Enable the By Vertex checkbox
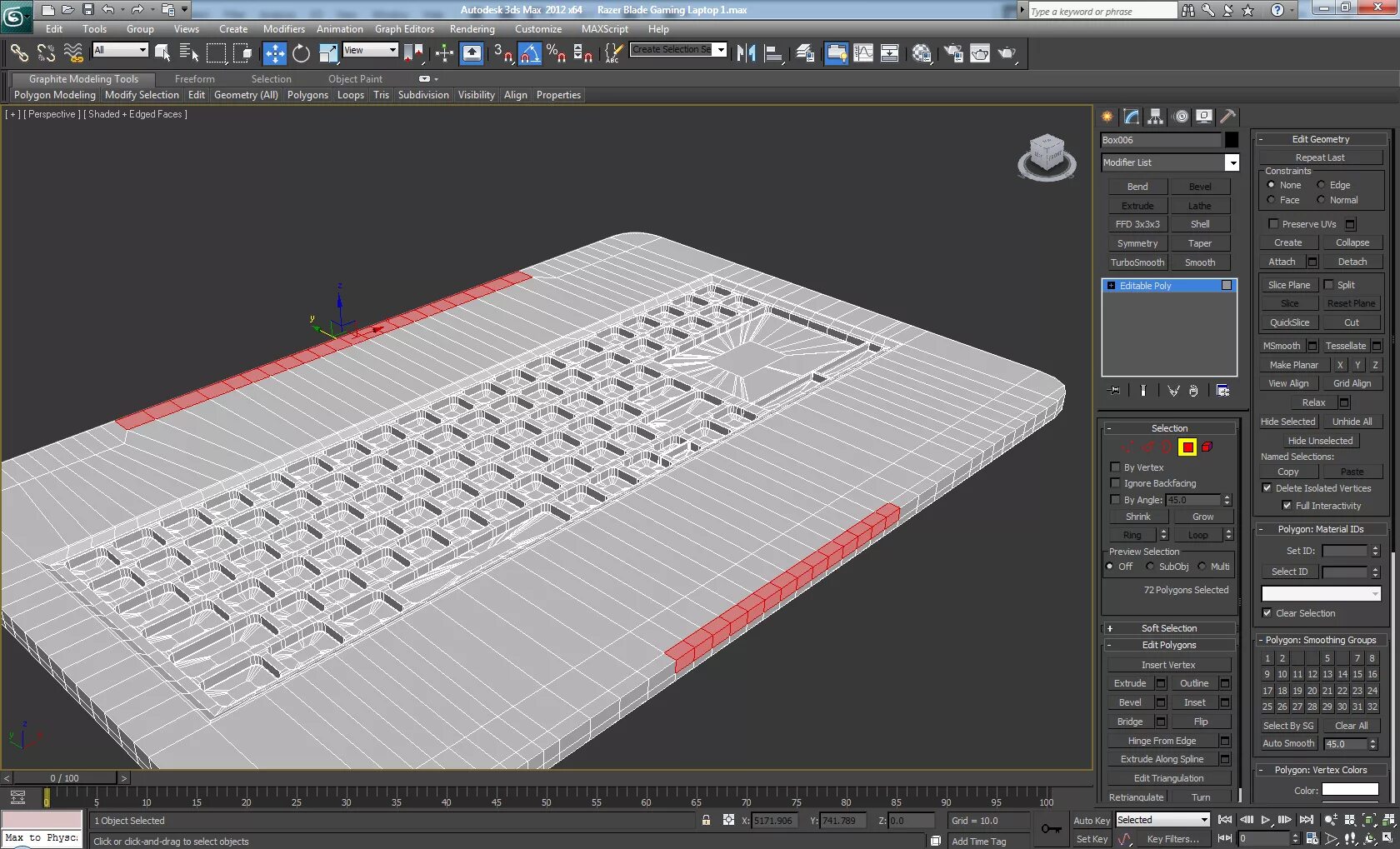 [1115, 467]
